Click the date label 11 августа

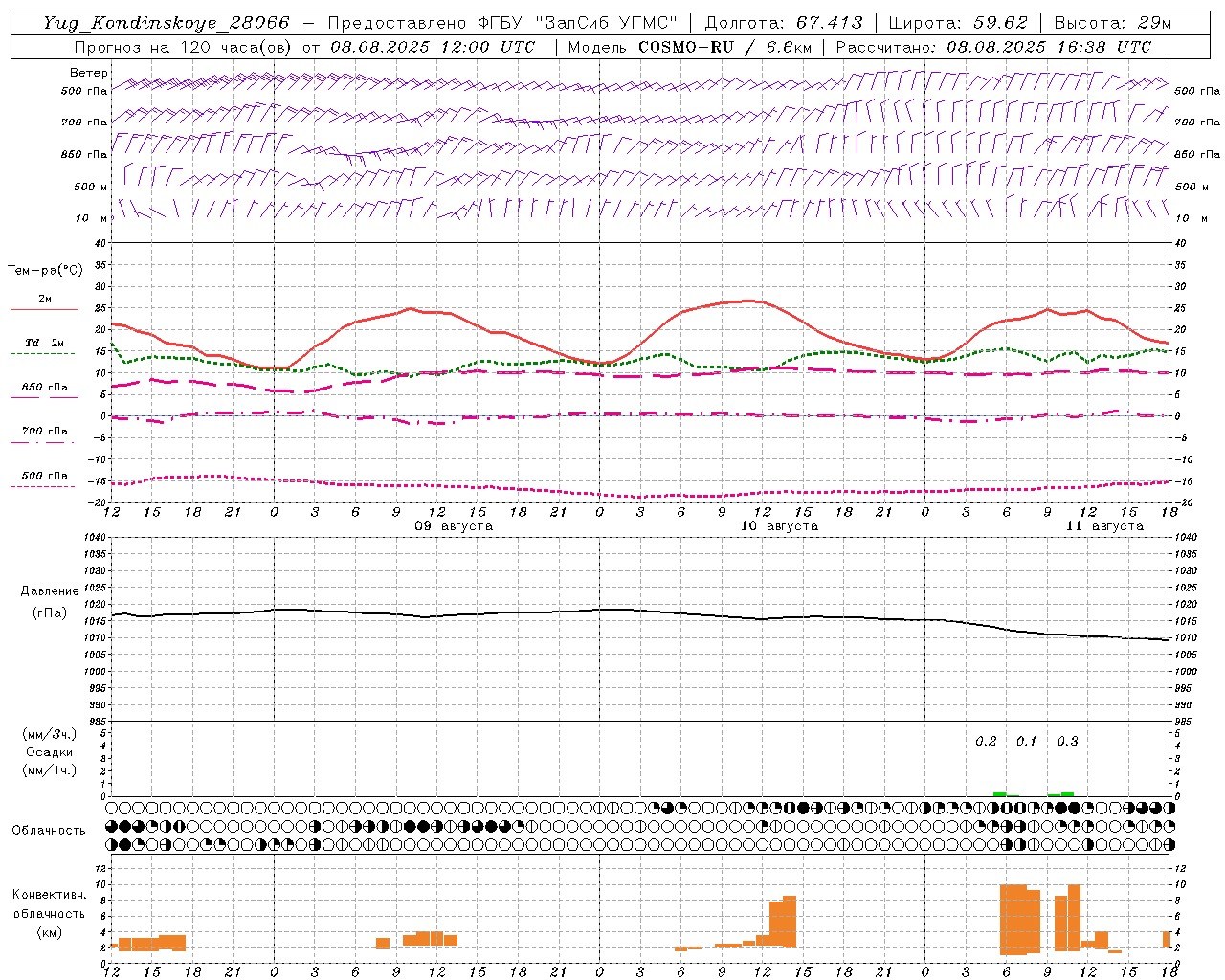coord(1104,526)
